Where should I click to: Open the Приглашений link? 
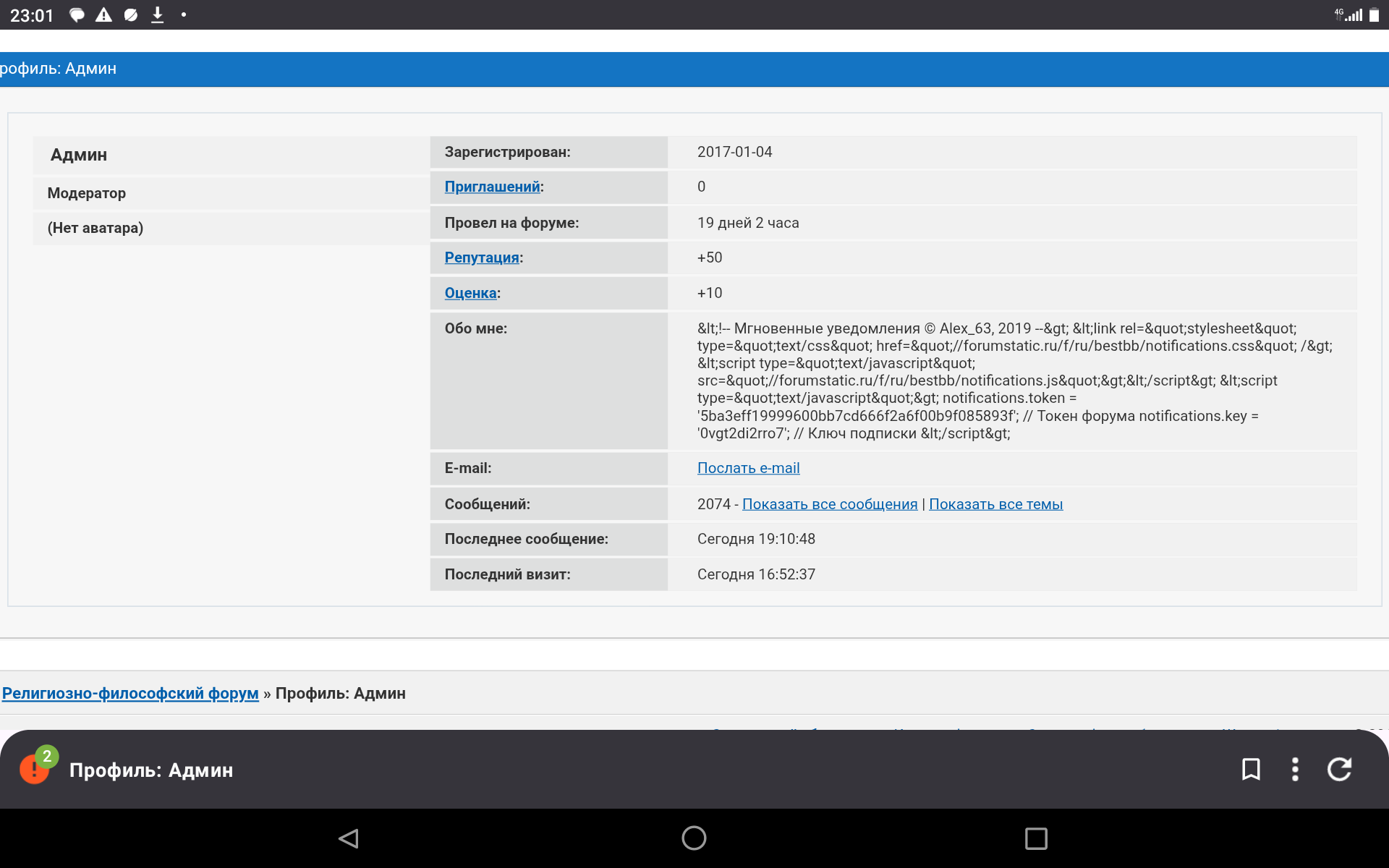492,187
